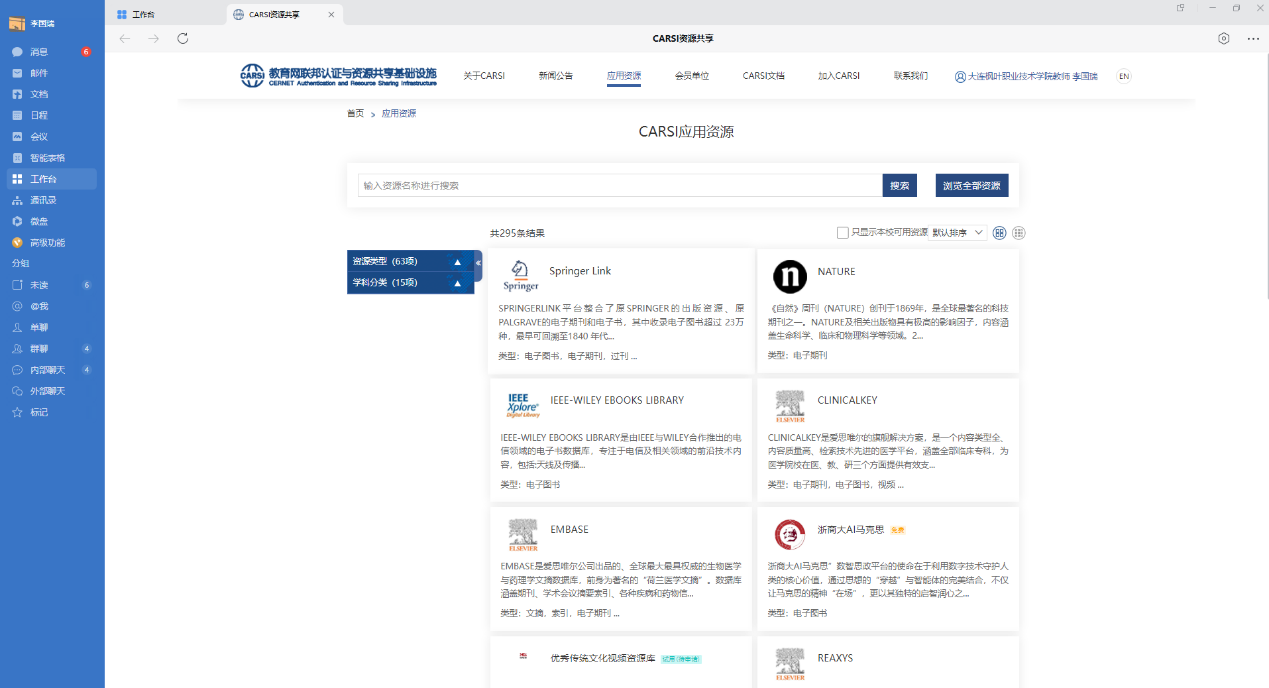This screenshot has height=688, width=1269.
Task: Enable 只显示本校可用资源 checkbox
Action: (x=842, y=233)
